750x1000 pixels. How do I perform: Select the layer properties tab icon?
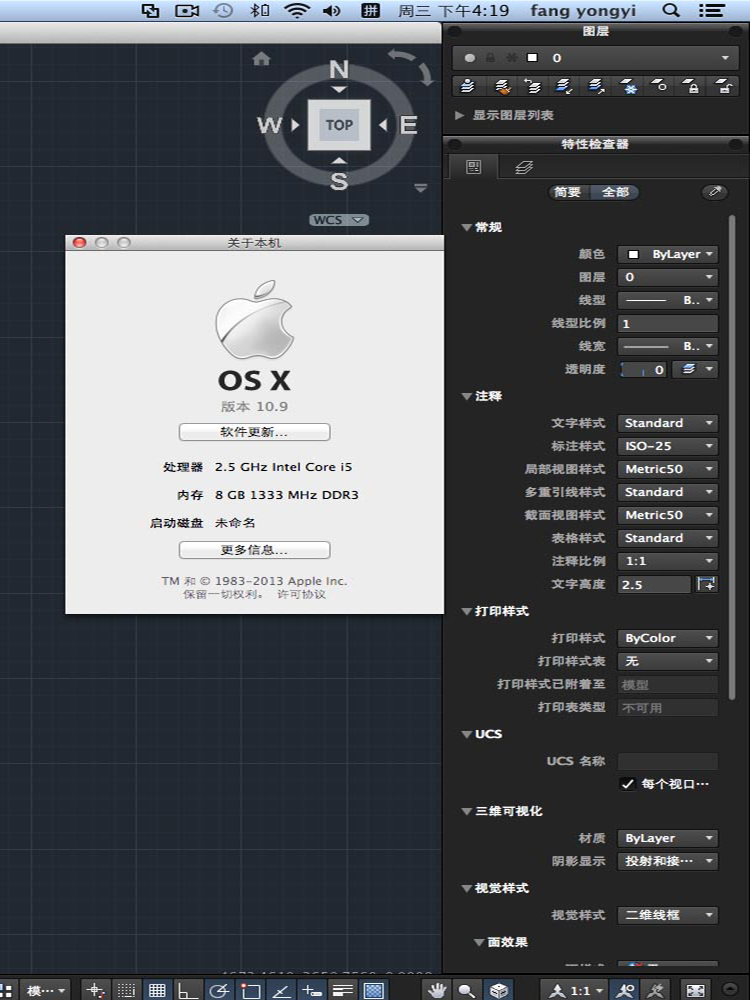click(x=524, y=168)
